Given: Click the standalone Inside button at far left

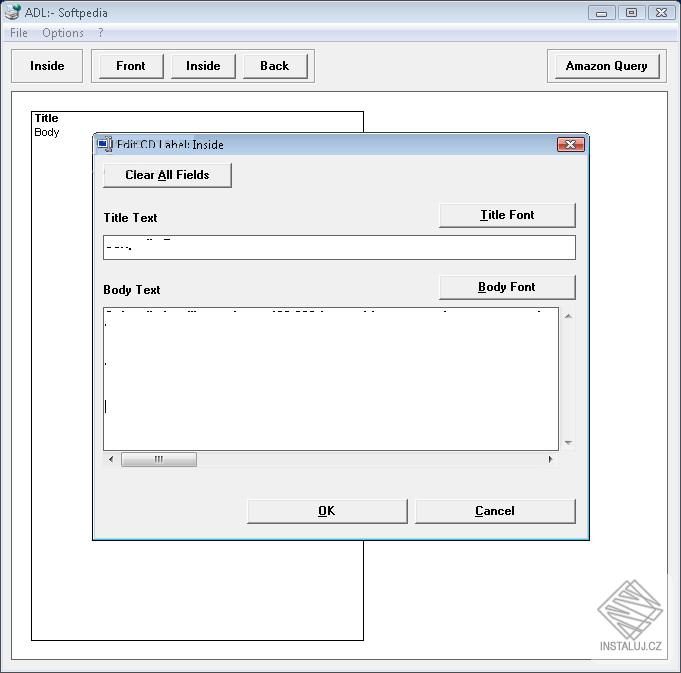Looking at the screenshot, I should 47,66.
